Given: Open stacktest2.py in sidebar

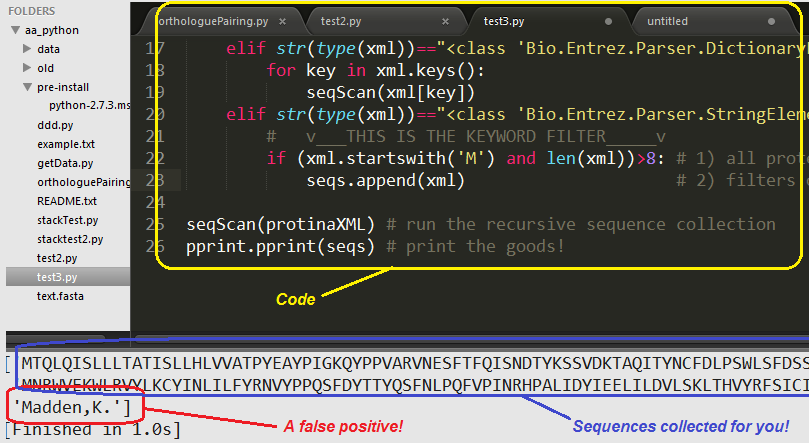Looking at the screenshot, I should pos(70,239).
